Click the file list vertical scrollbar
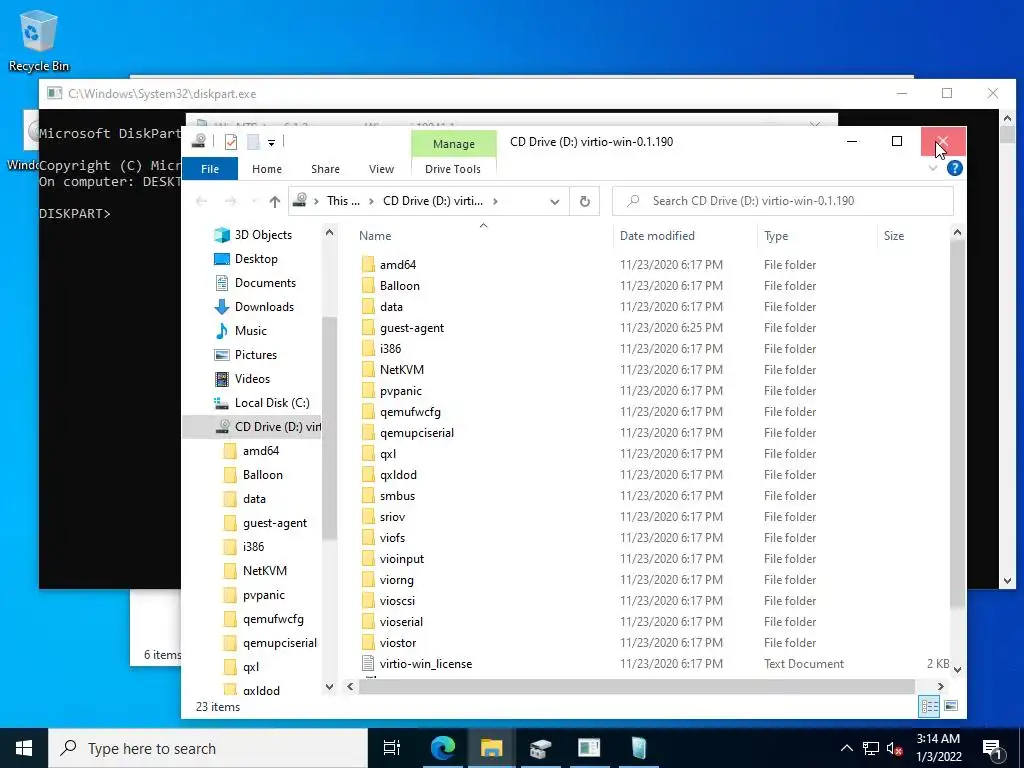Image resolution: width=1024 pixels, height=768 pixels. click(957, 424)
